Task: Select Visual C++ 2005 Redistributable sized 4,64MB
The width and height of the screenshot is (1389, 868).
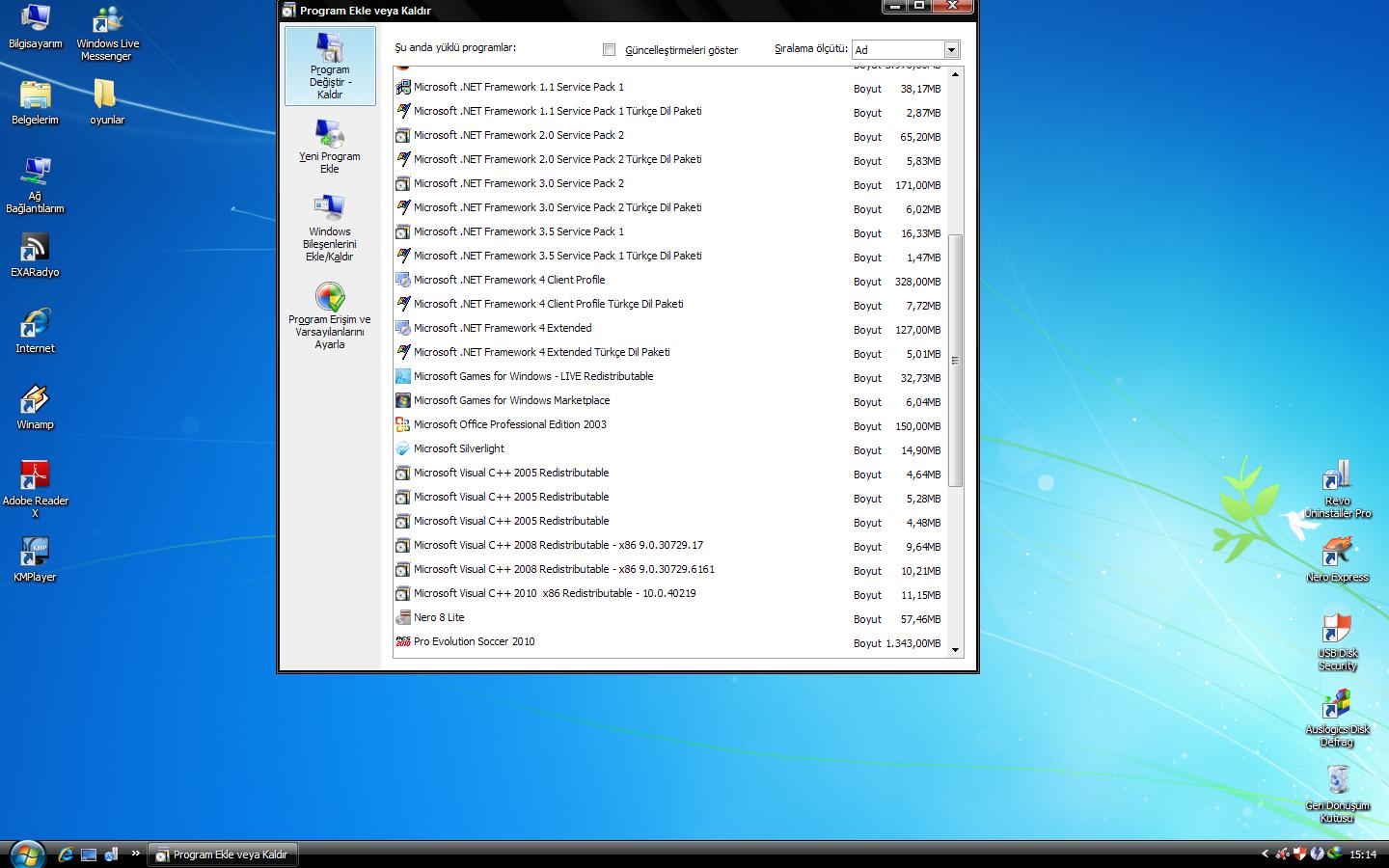Action: click(x=669, y=473)
